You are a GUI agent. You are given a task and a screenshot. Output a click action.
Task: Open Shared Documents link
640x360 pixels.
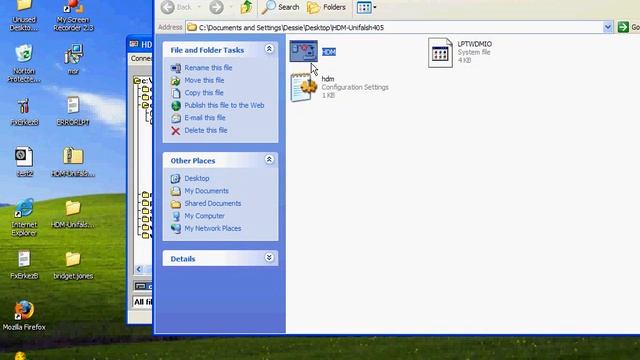point(213,203)
